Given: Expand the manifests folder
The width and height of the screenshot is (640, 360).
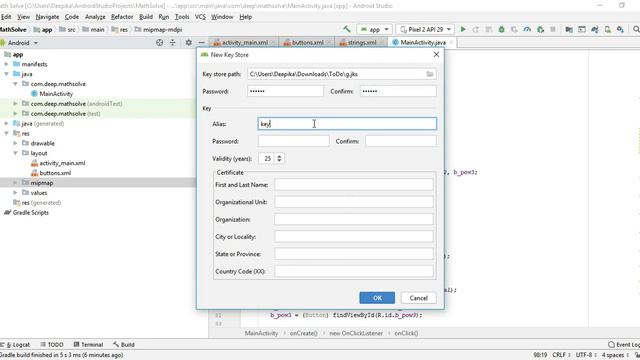Looking at the screenshot, I should click(7, 64).
